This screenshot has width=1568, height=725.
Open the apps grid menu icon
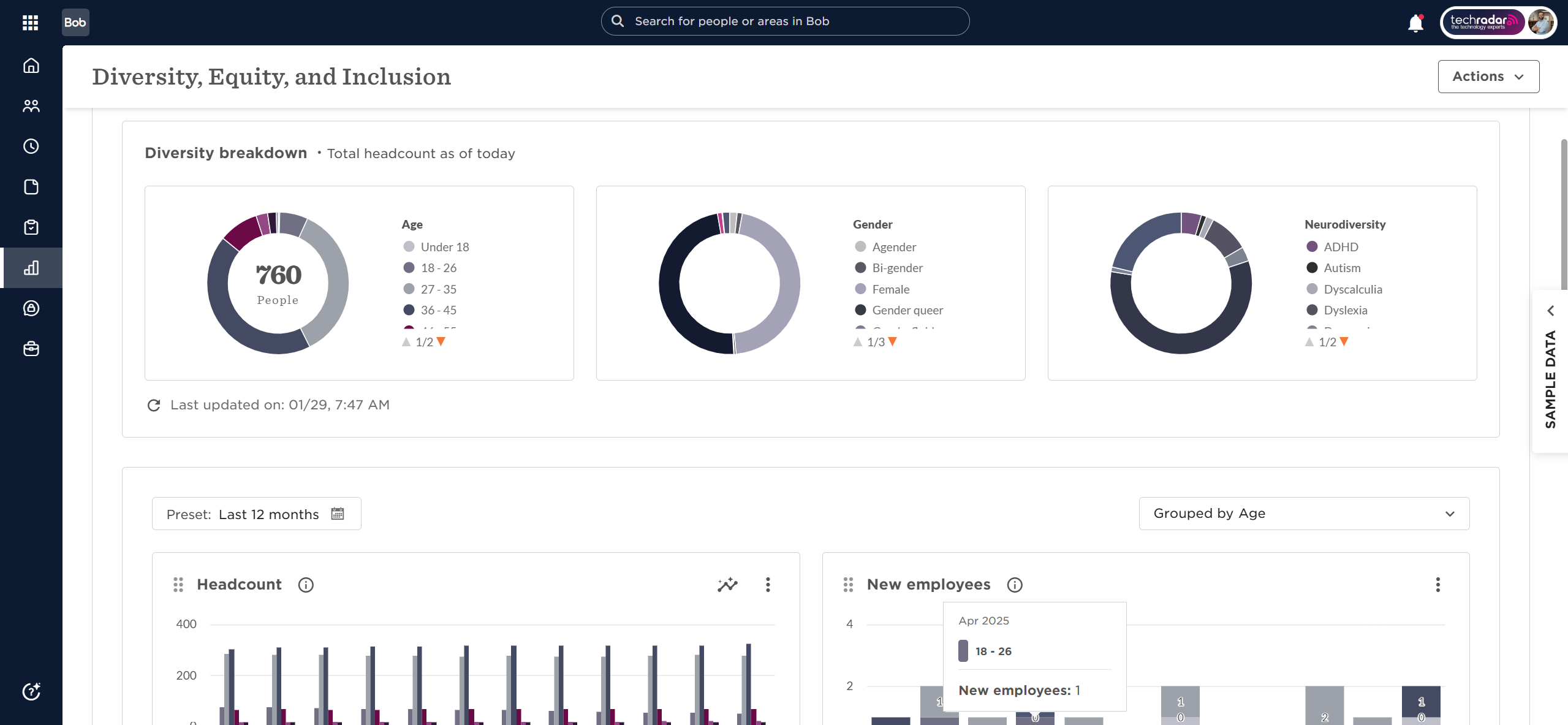point(30,23)
